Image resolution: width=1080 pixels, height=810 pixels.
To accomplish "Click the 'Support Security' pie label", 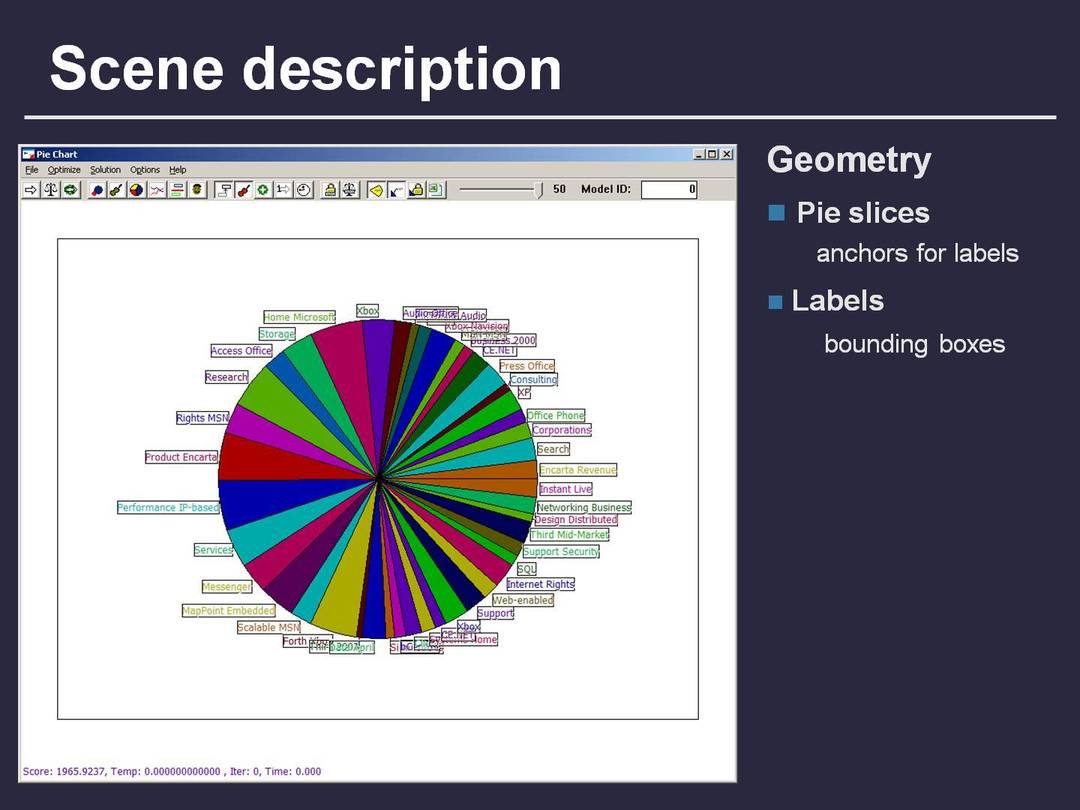I will 561,552.
